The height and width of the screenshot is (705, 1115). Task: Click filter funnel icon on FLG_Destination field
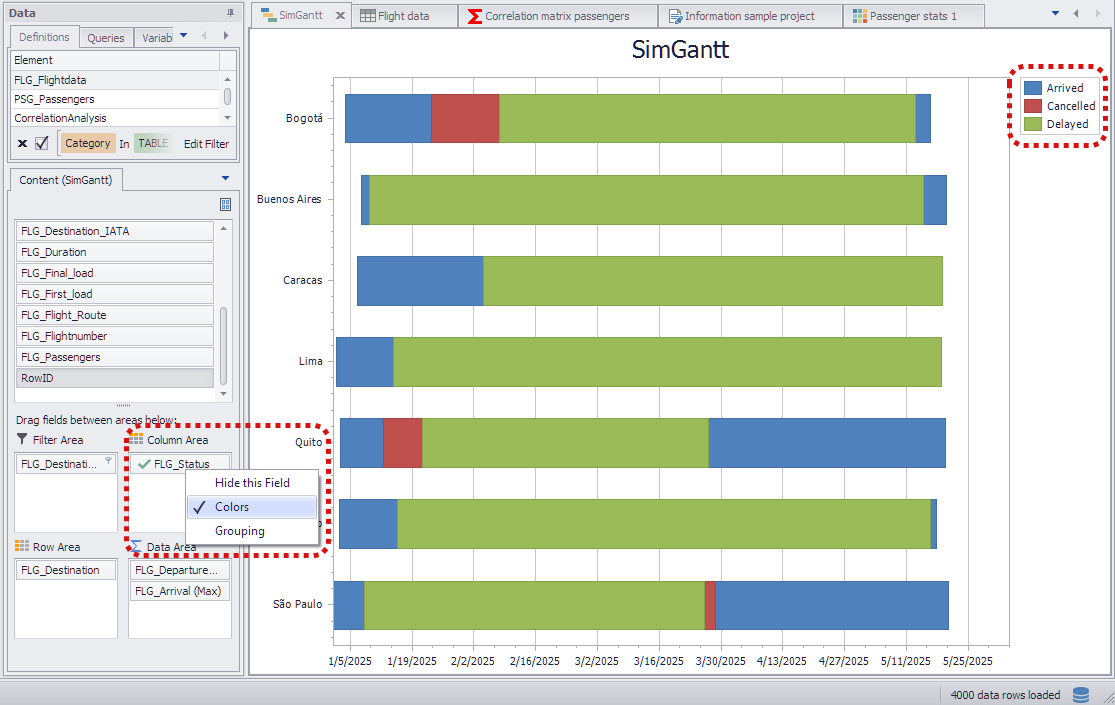point(109,462)
